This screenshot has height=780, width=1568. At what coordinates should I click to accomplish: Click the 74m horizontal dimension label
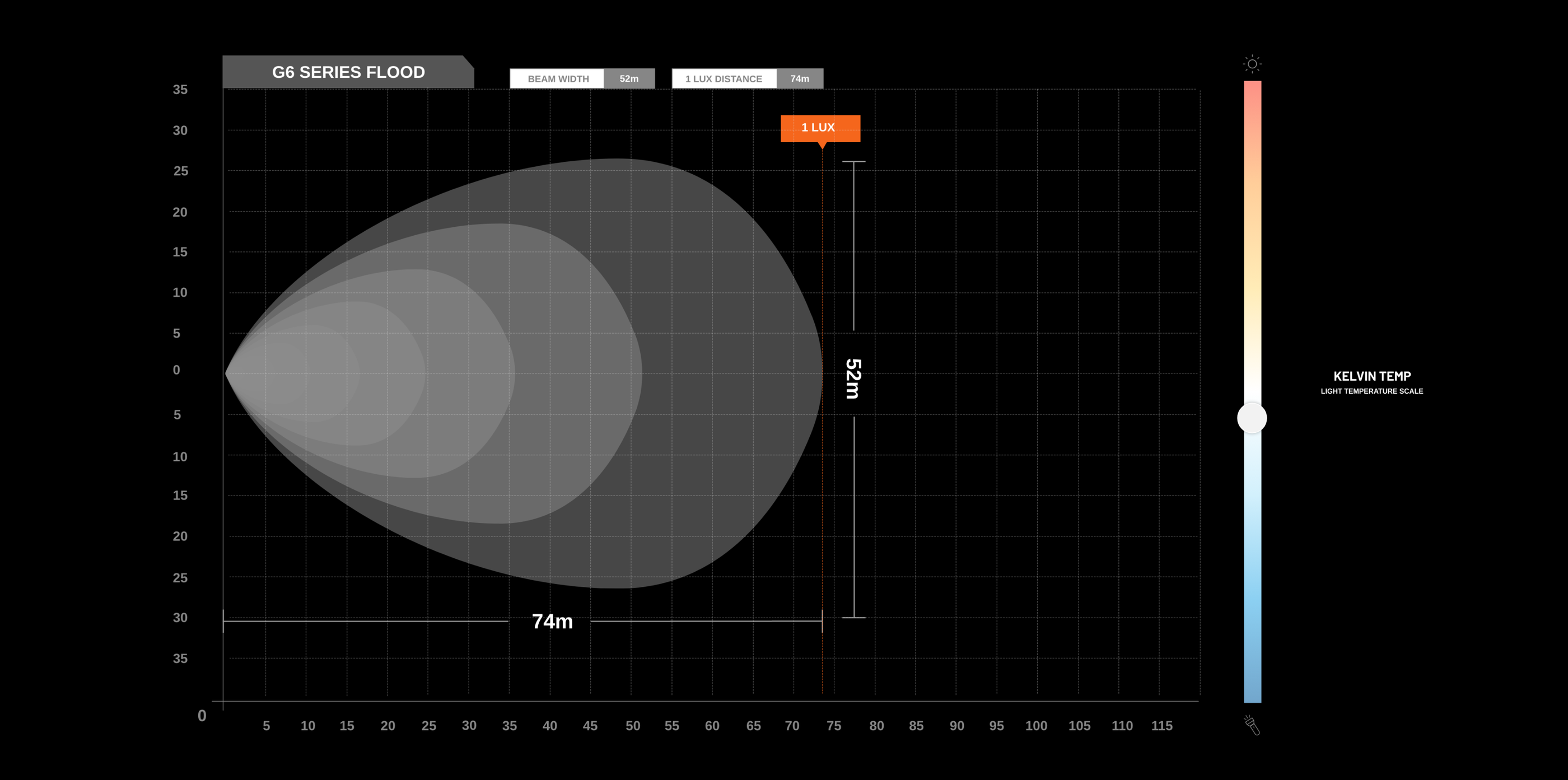tap(552, 621)
